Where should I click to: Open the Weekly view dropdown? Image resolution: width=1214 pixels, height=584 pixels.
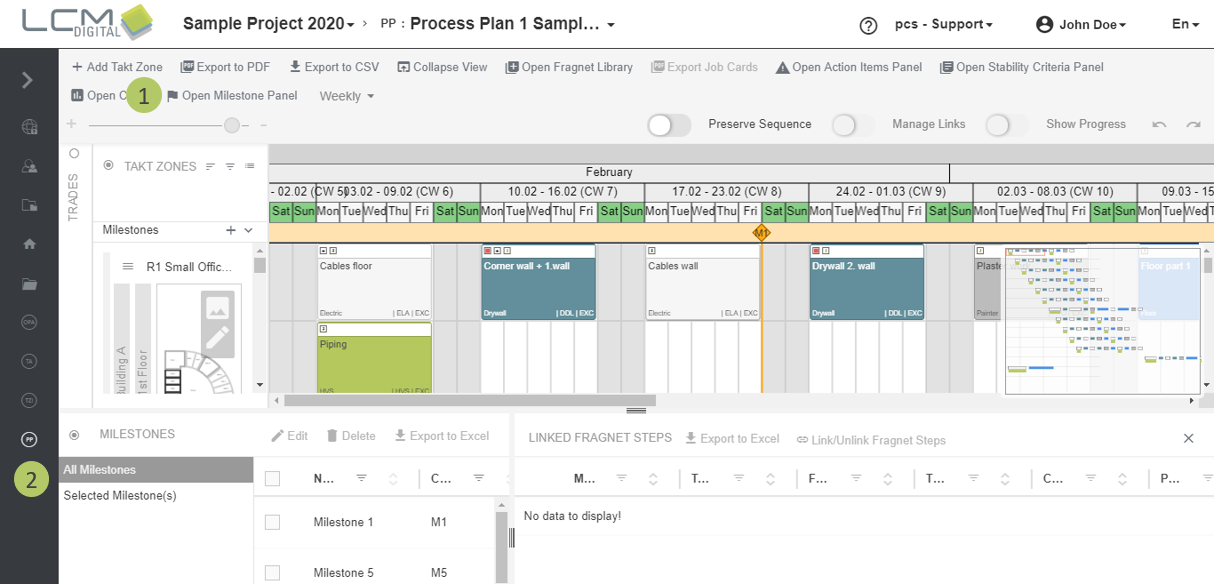[x=346, y=96]
